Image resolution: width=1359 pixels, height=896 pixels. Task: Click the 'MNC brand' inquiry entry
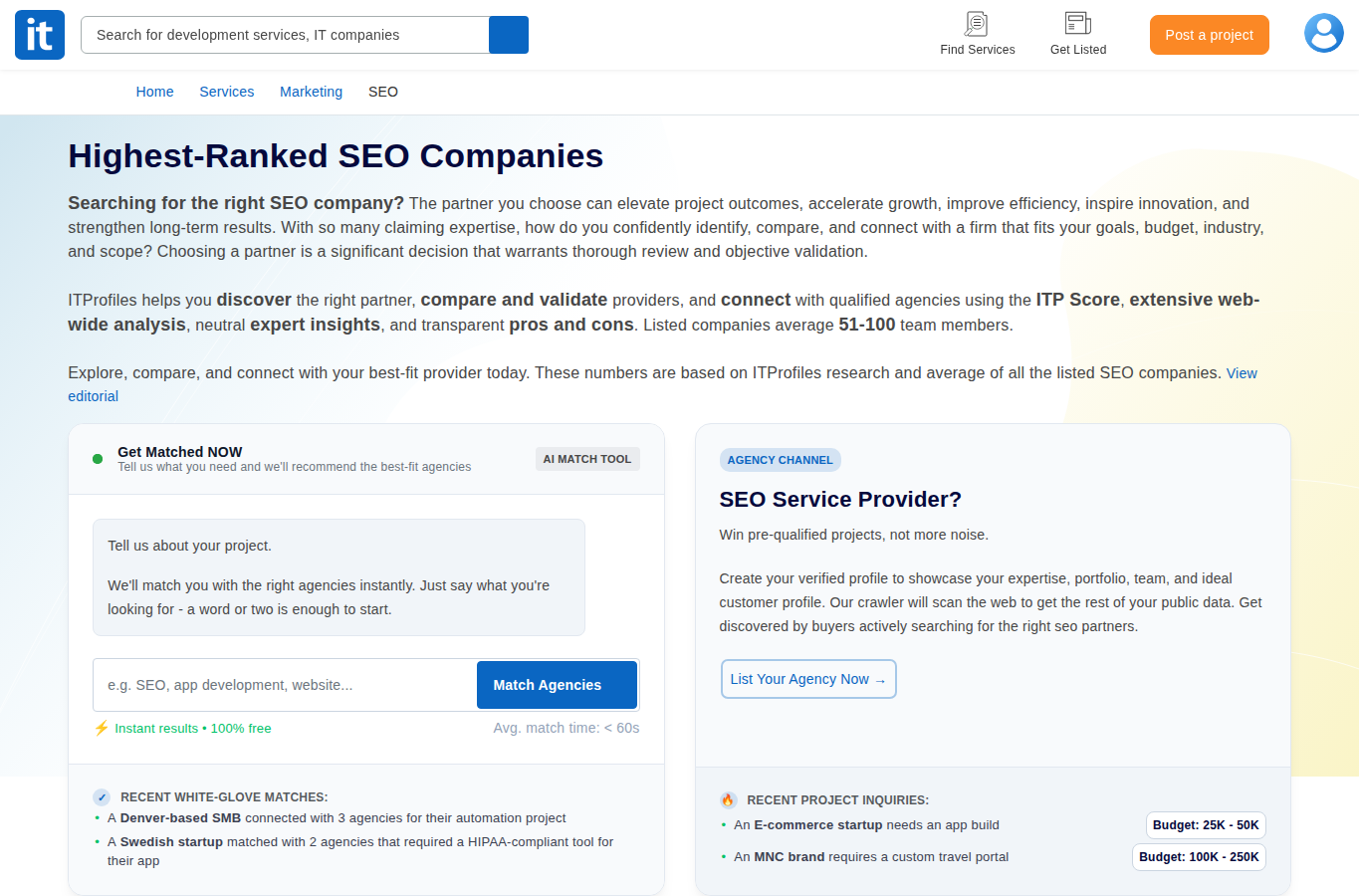(x=871, y=857)
